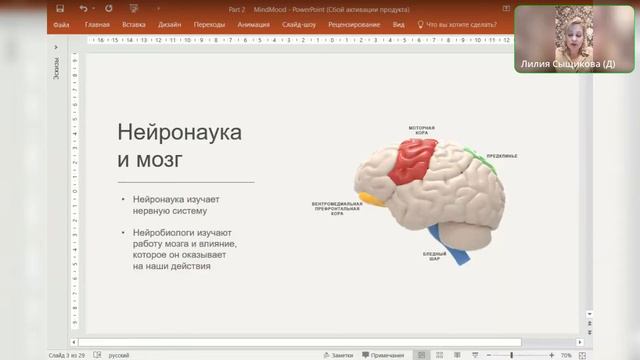Screen dimensions: 640x360
Task: Switch to the Вставка tab
Action: (x=134, y=25)
